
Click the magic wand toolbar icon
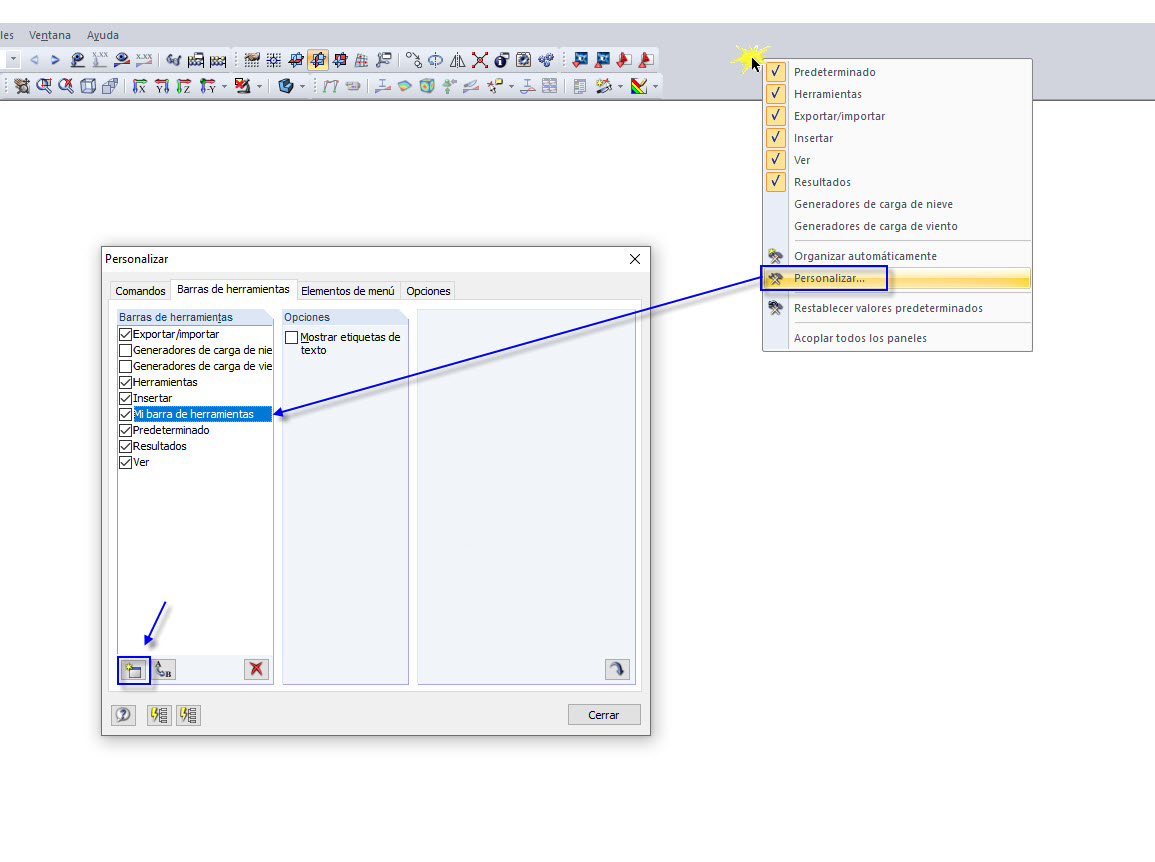point(603,86)
